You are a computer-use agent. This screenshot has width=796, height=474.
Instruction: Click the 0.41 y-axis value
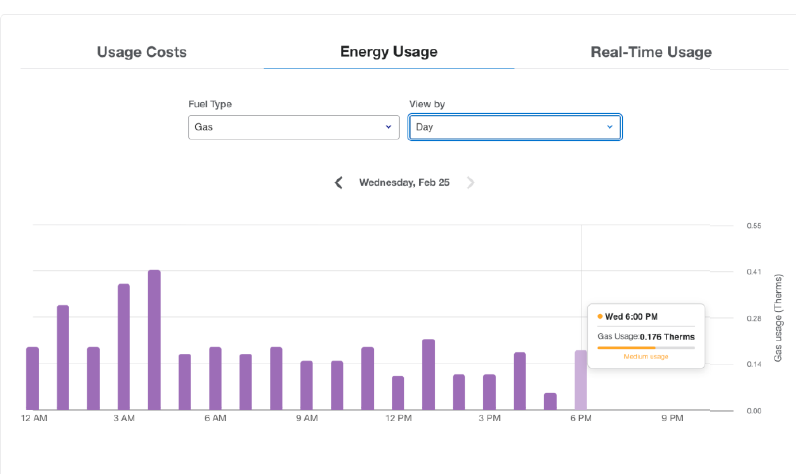click(x=754, y=272)
